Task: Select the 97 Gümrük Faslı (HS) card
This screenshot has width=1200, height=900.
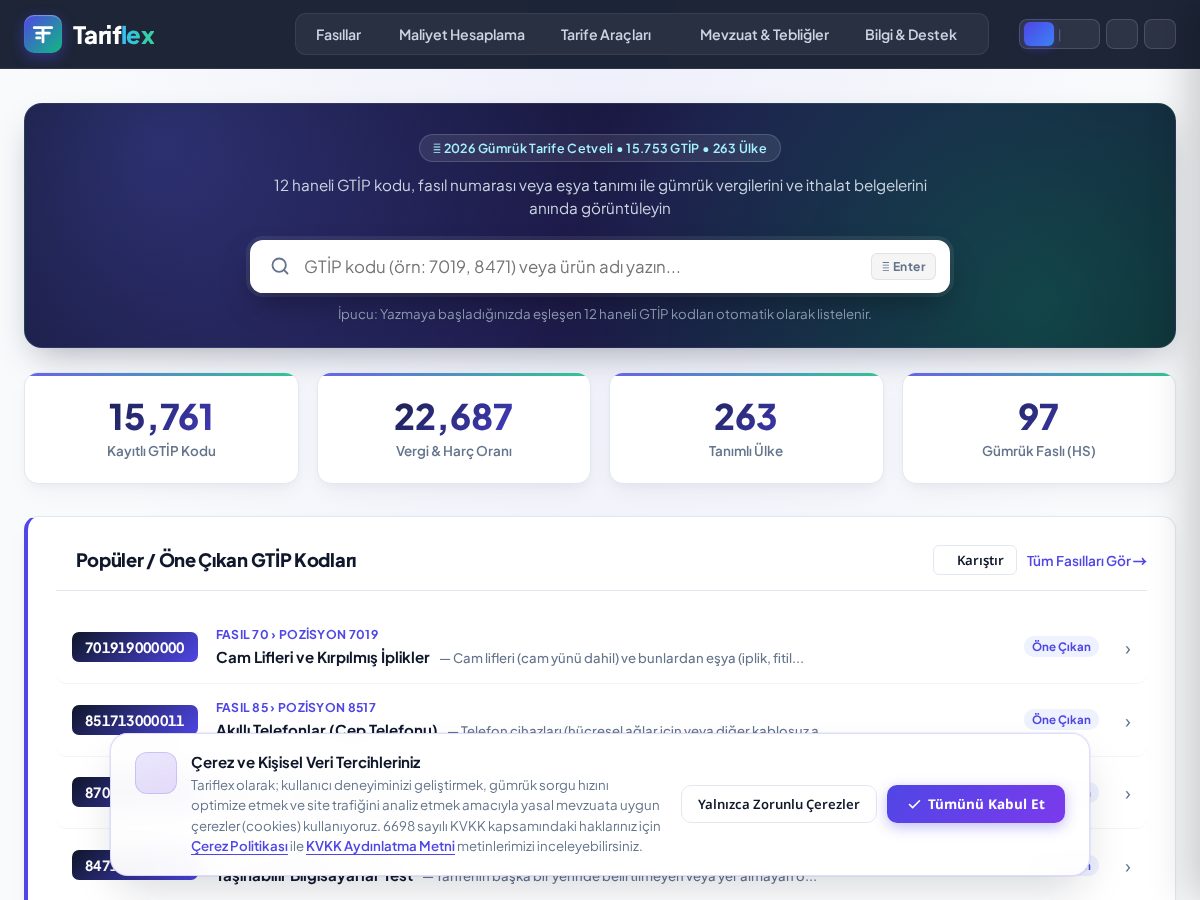Action: [1039, 428]
